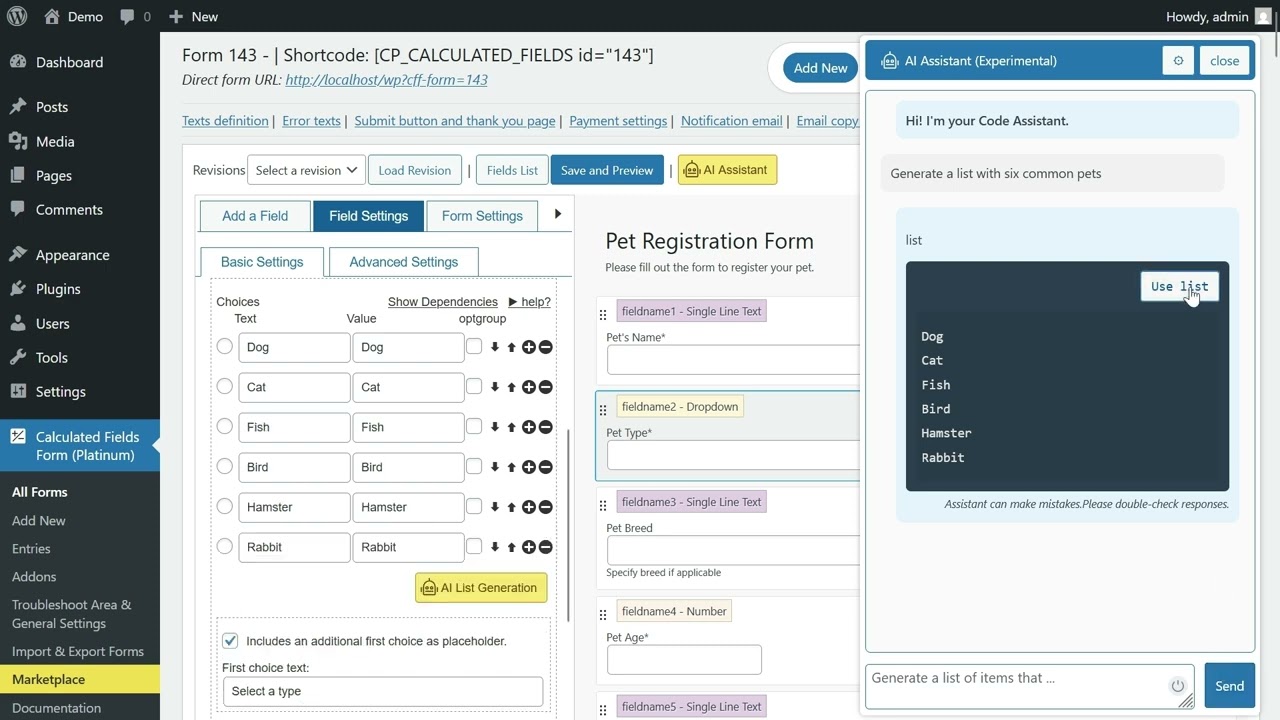The height and width of the screenshot is (720, 1280).
Task: Add a choice after Bird row
Action: click(528, 467)
